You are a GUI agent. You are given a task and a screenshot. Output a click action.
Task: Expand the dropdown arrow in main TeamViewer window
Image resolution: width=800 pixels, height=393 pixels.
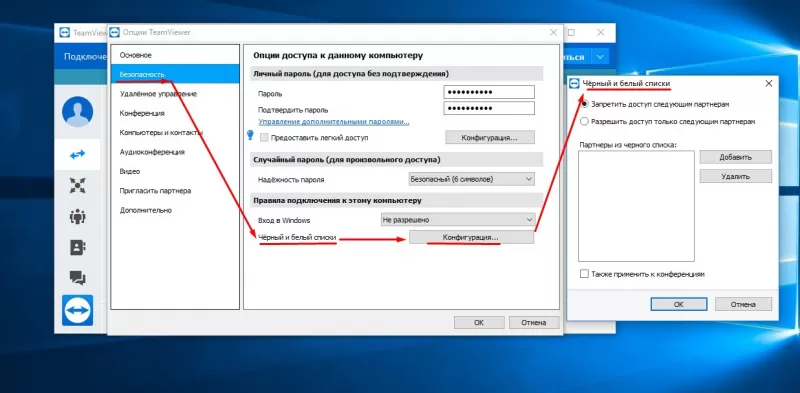click(x=601, y=57)
